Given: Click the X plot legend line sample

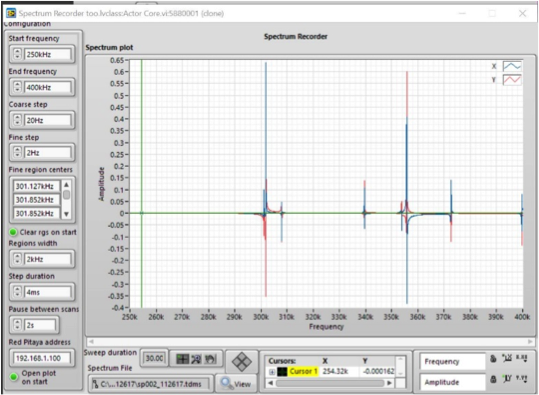Looking at the screenshot, I should 512,66.
